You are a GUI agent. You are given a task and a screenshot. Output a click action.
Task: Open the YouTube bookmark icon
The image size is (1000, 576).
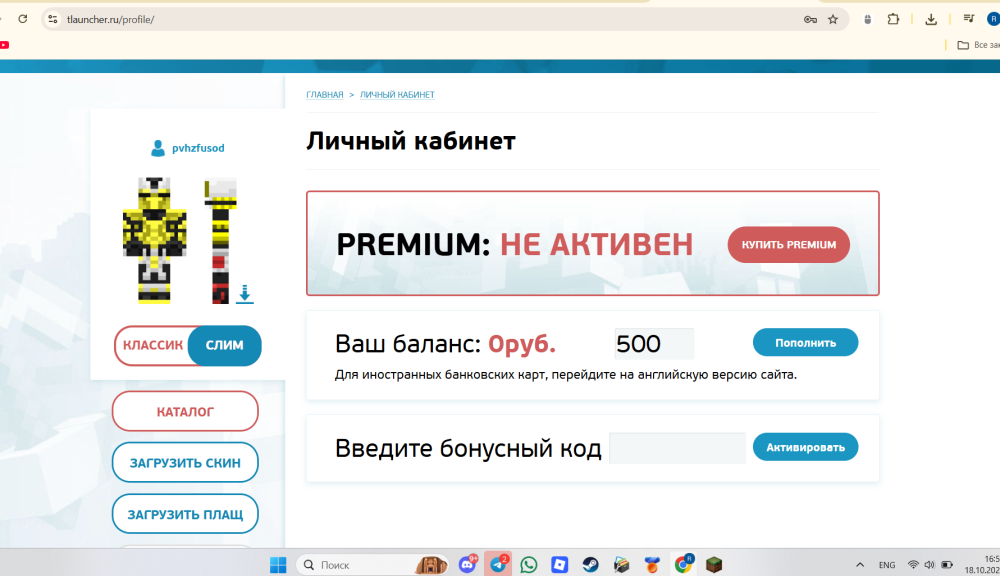tap(4, 45)
